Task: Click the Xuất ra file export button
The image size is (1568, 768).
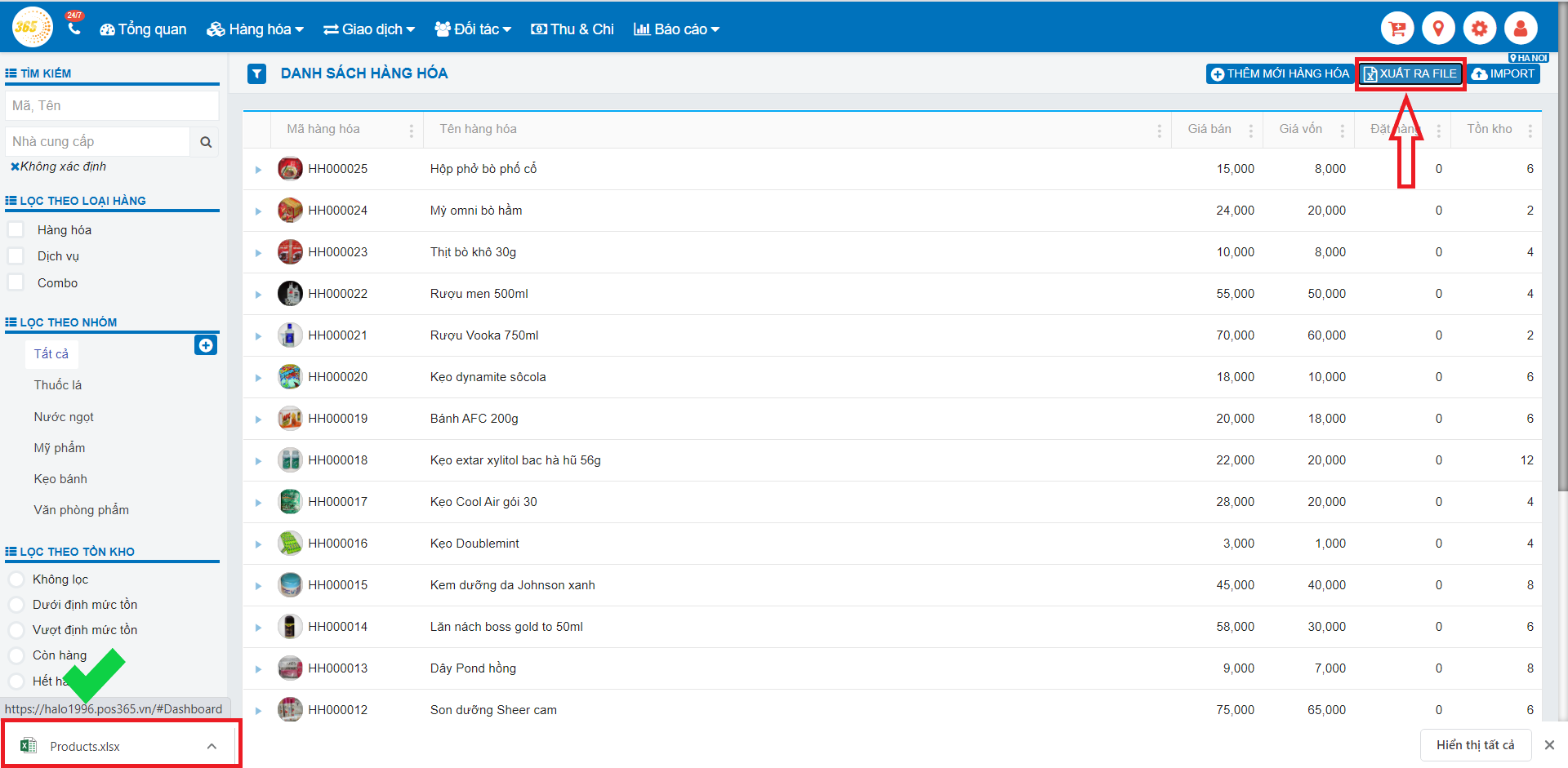Action: 1410,74
